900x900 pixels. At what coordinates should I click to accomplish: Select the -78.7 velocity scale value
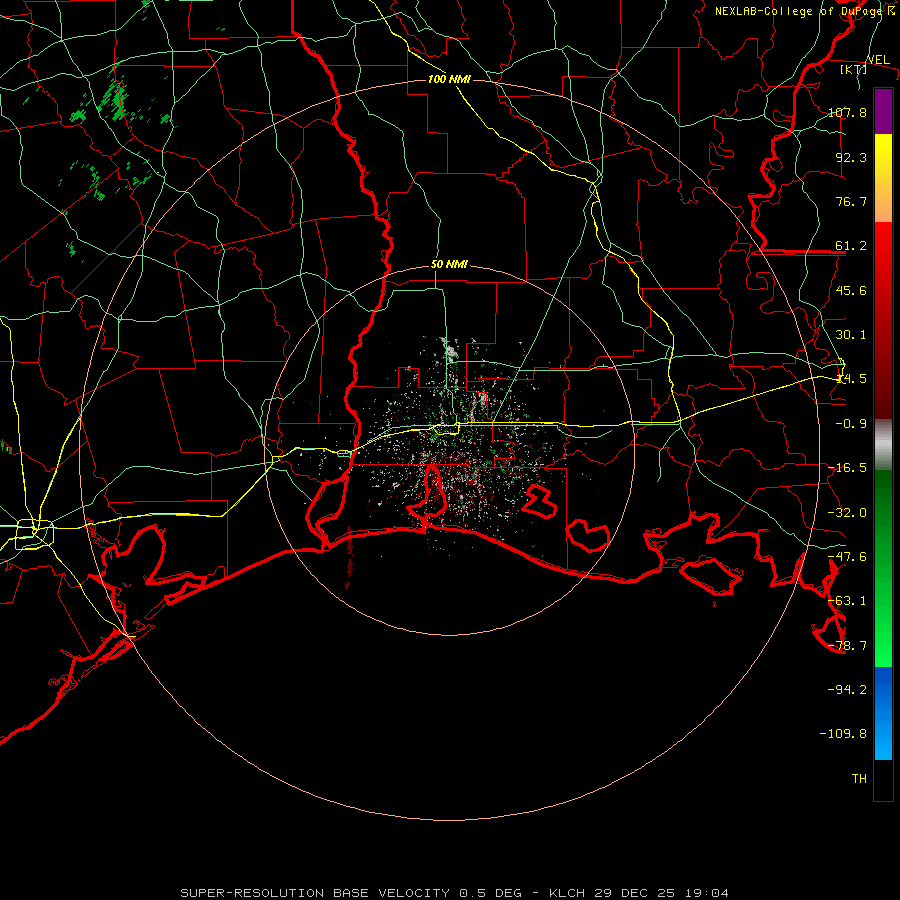pyautogui.click(x=847, y=645)
